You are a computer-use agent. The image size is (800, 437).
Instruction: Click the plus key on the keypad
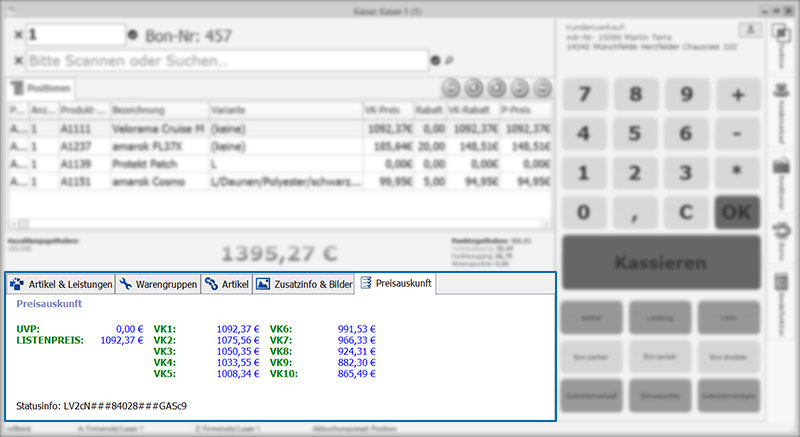tap(738, 94)
